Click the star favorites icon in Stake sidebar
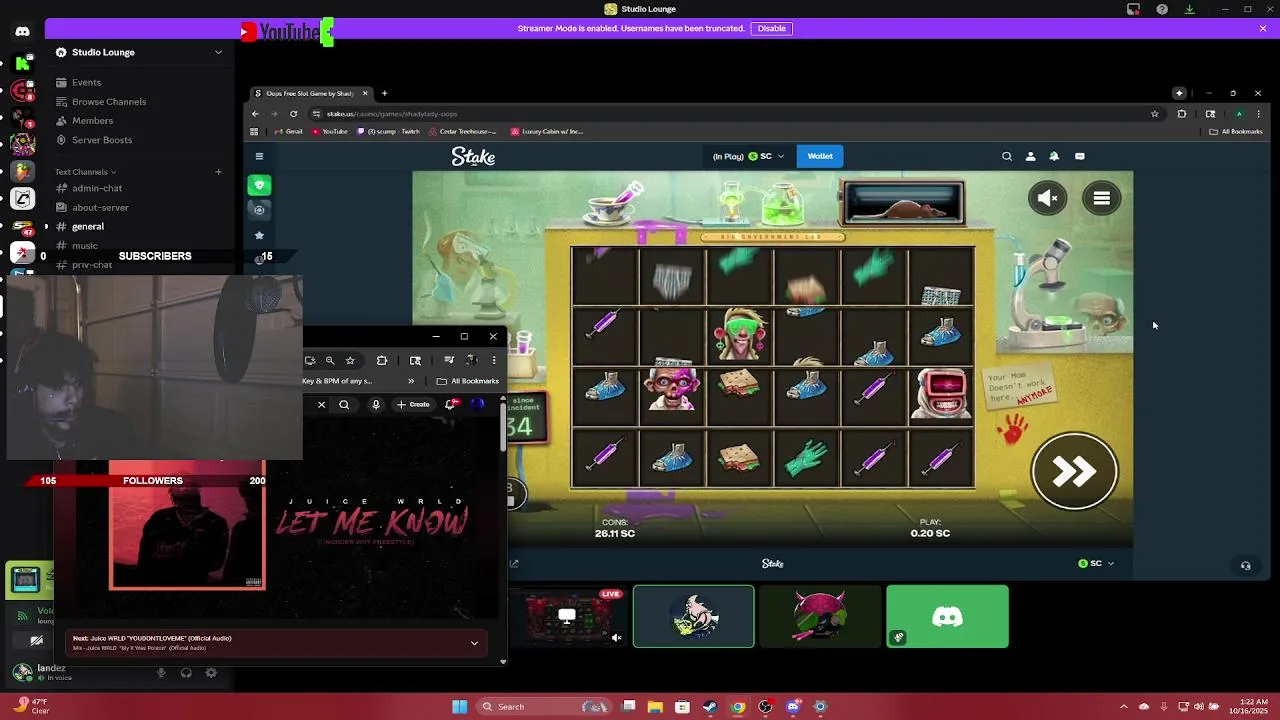The height and width of the screenshot is (720, 1280). pyautogui.click(x=259, y=235)
